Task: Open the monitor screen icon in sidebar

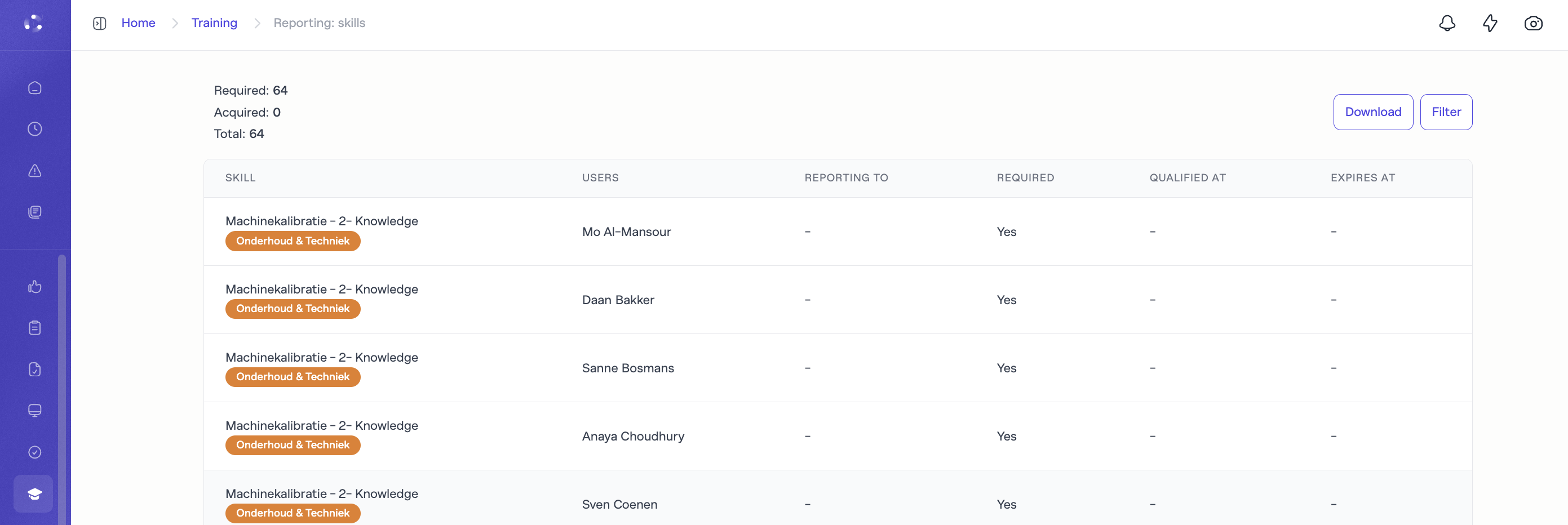Action: [x=35, y=411]
